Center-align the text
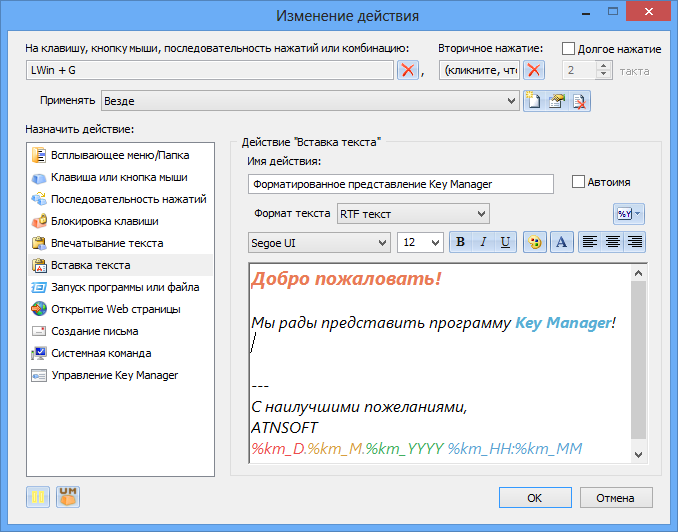The width and height of the screenshot is (678, 532). tap(612, 242)
